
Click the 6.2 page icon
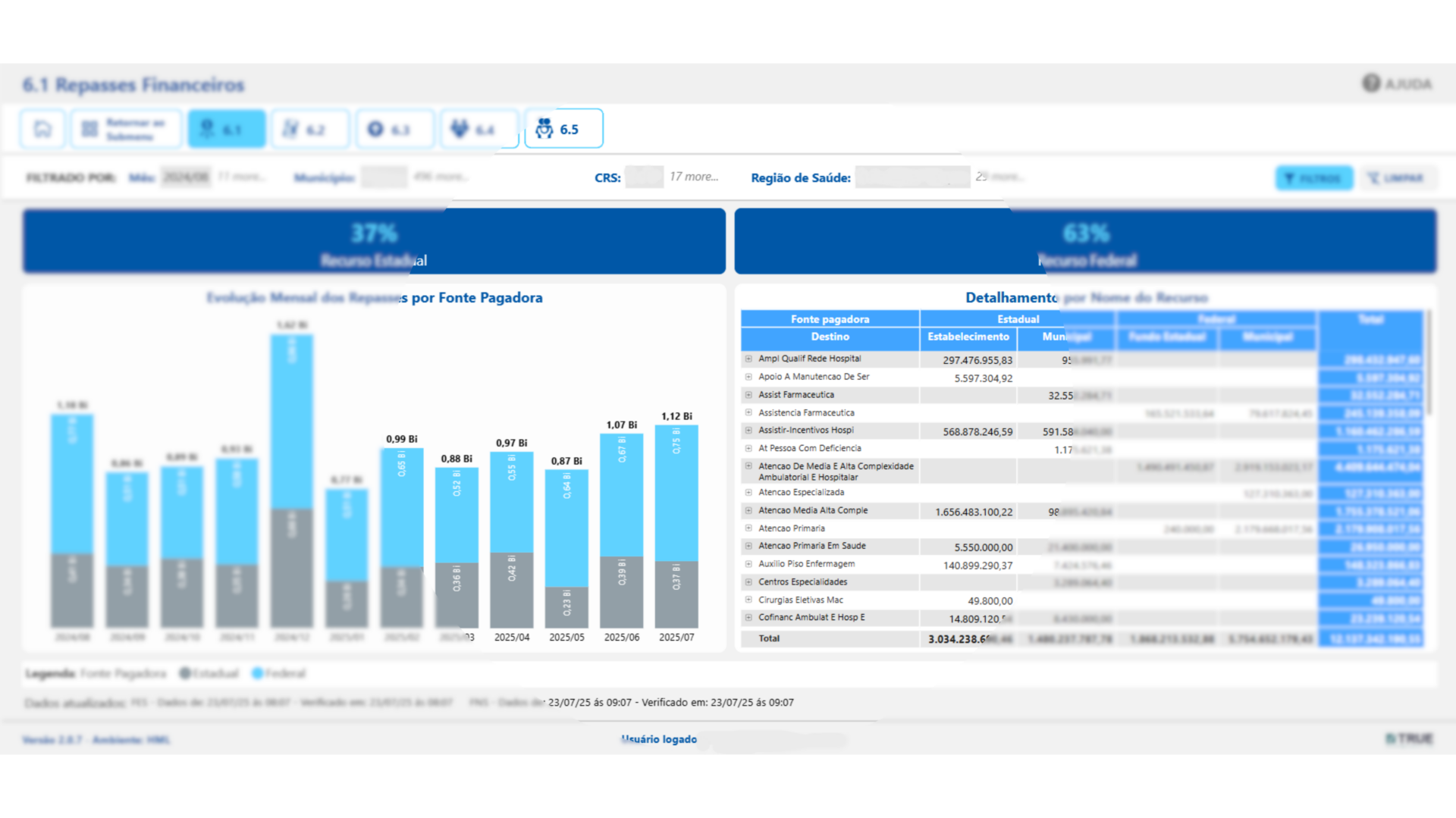(290, 129)
